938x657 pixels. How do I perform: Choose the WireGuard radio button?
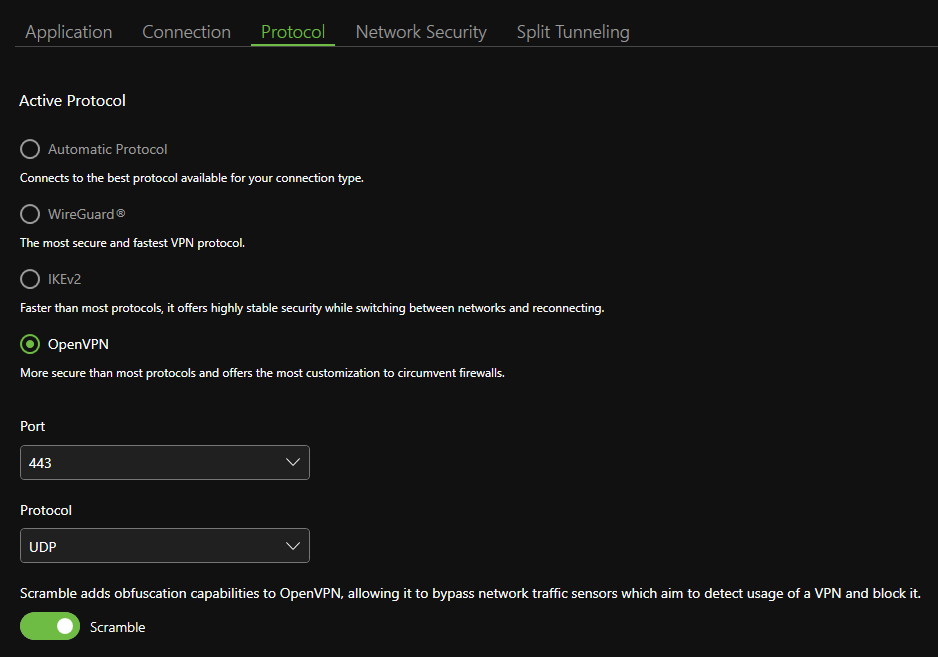tap(30, 214)
